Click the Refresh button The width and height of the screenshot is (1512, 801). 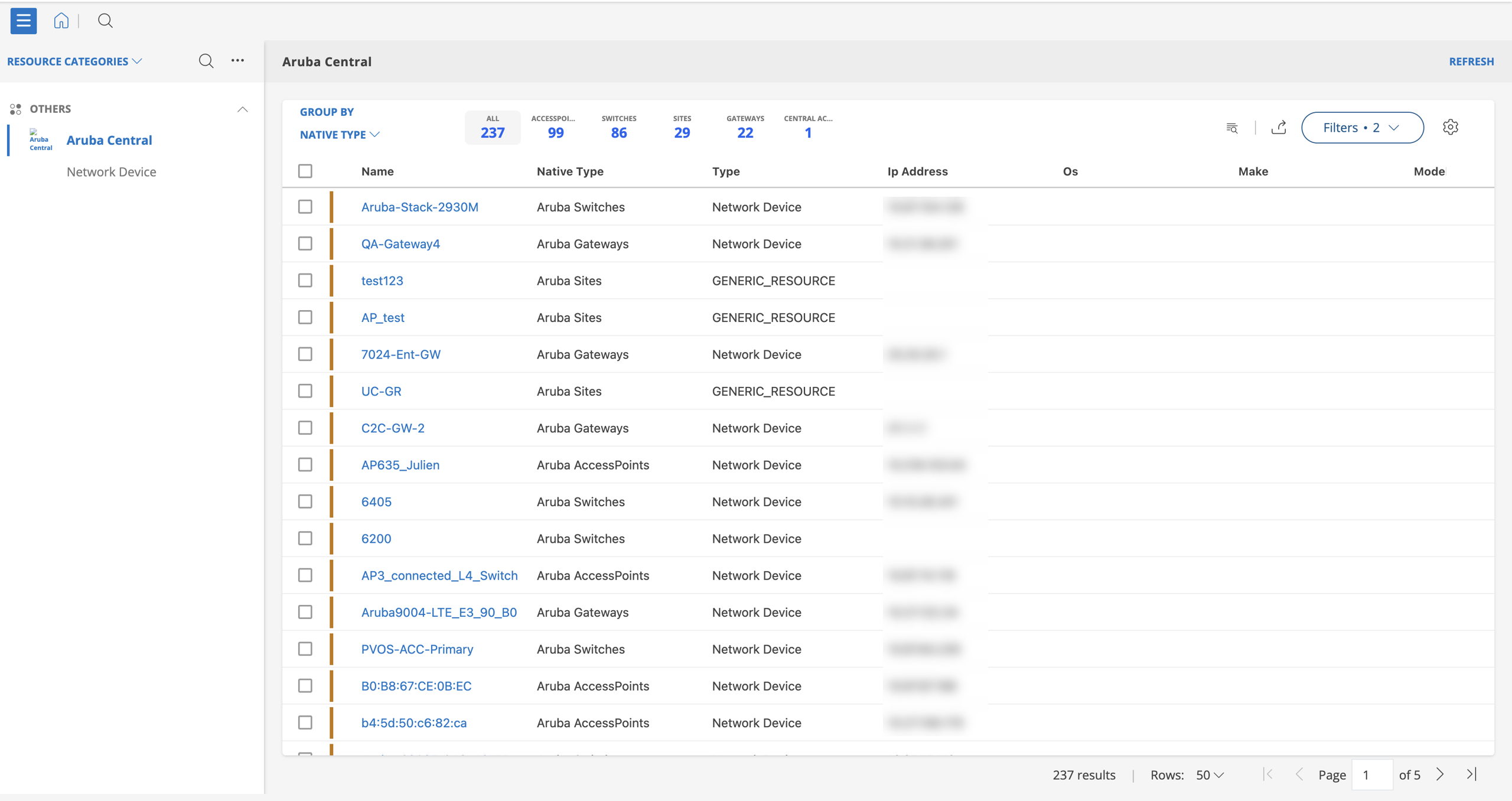click(1471, 61)
